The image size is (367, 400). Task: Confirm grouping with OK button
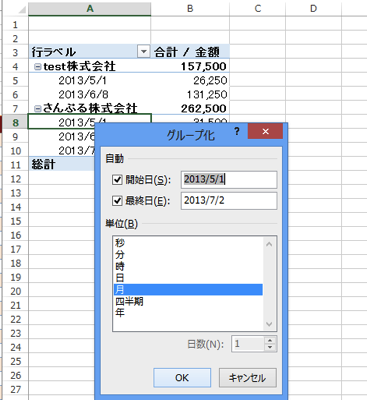(x=182, y=378)
